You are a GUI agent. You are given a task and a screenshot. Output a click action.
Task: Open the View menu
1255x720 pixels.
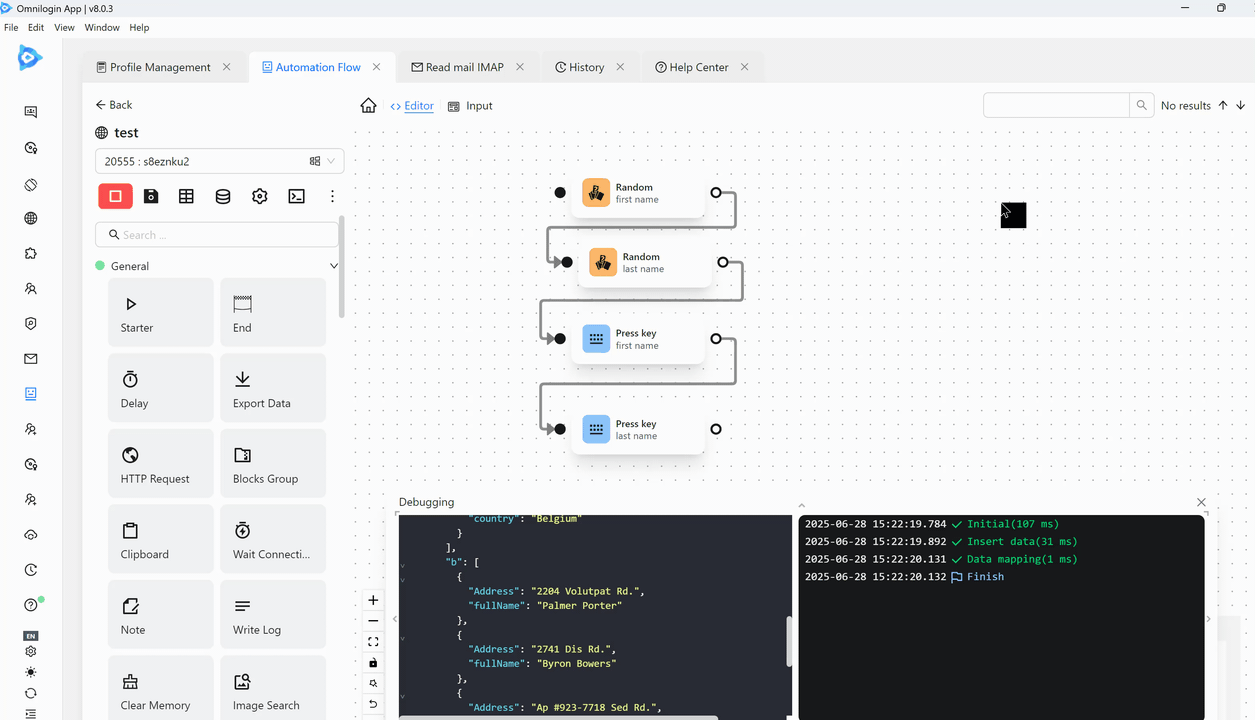[64, 27]
